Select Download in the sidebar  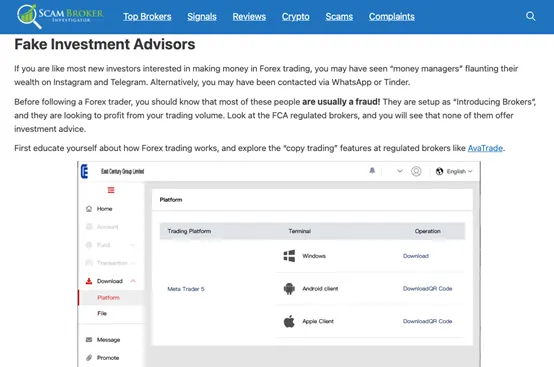click(x=110, y=281)
